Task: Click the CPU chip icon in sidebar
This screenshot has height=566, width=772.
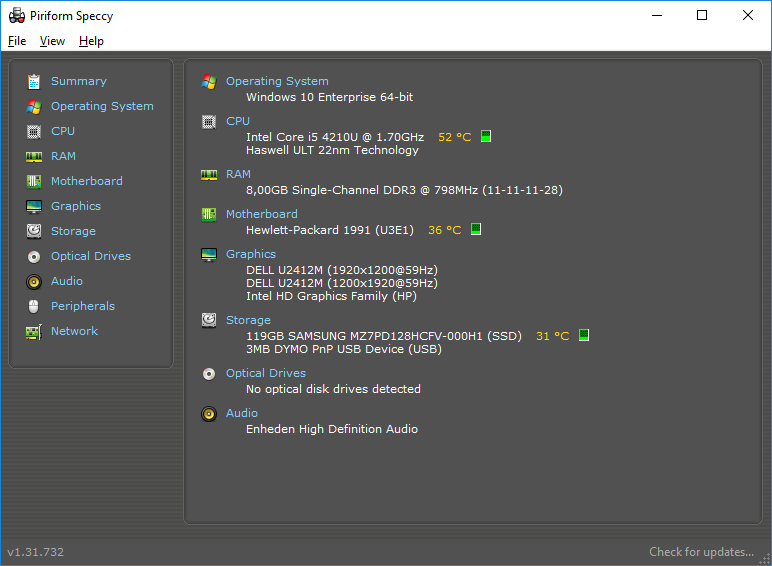Action: point(33,132)
